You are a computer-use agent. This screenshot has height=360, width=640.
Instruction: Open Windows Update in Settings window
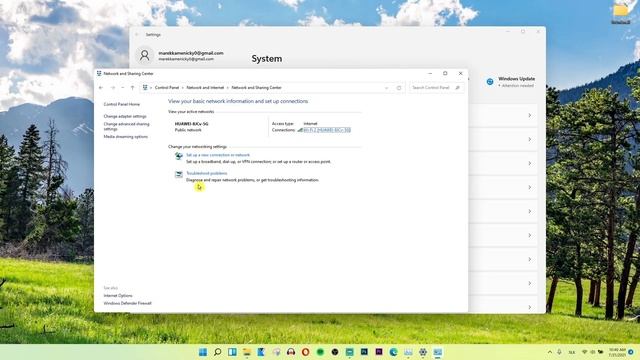(511, 82)
